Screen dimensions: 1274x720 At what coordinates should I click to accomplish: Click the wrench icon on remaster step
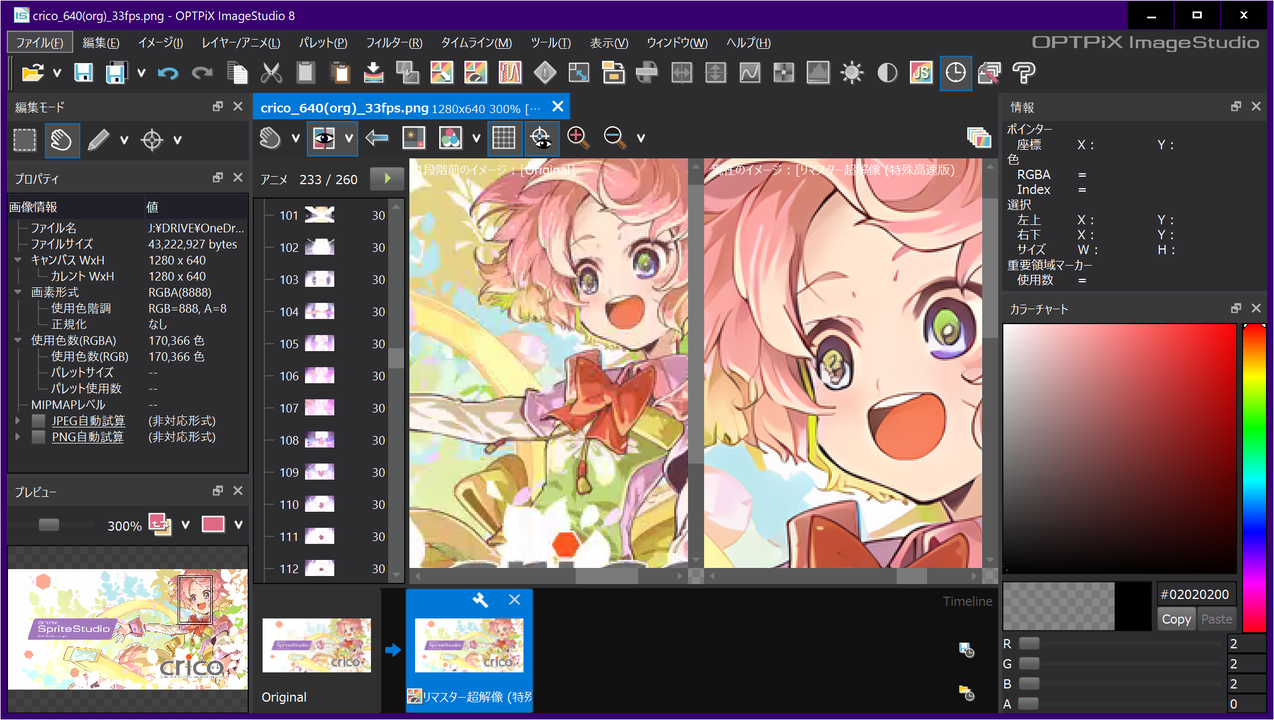tap(480, 599)
